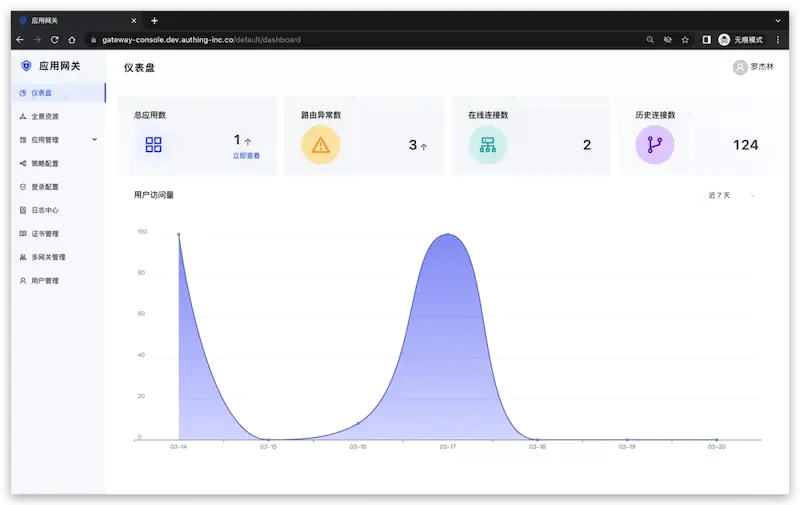
Task: Open the 多网关管理 sidebar item
Action: pyautogui.click(x=58, y=257)
